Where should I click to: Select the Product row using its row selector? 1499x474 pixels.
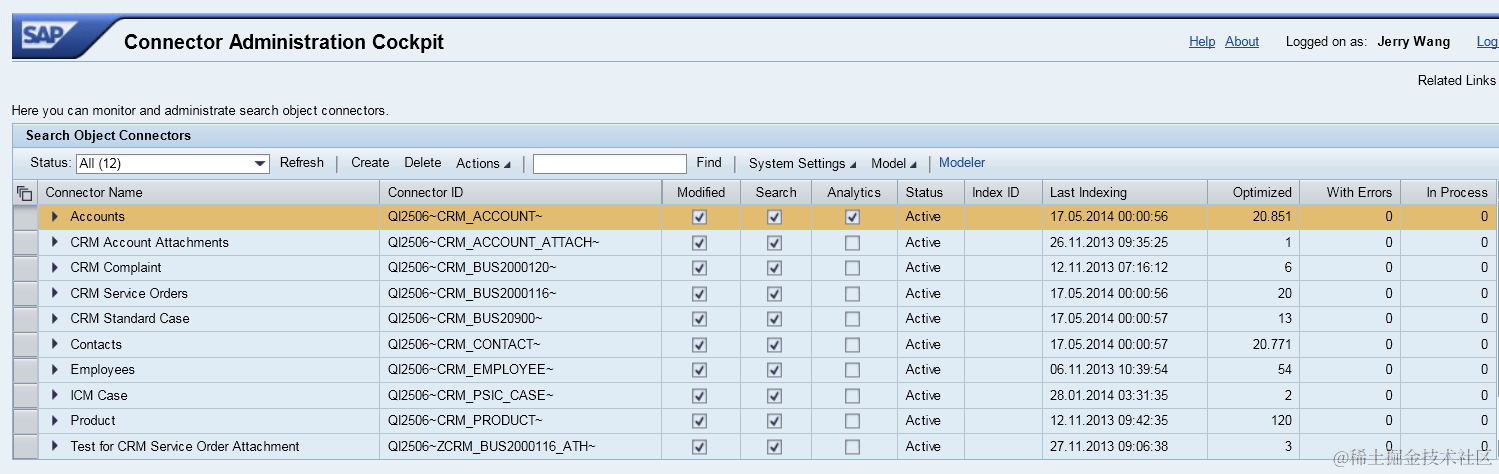[x=25, y=421]
